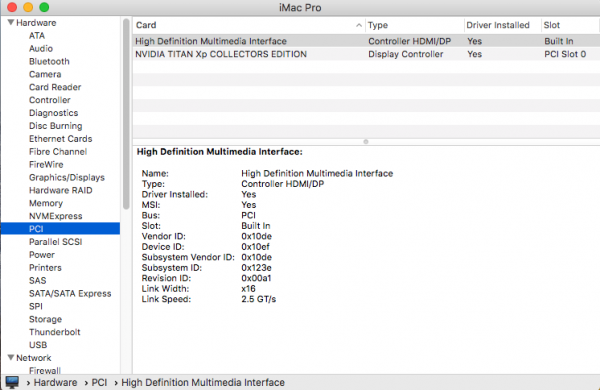The width and height of the screenshot is (600, 390).
Task: Sort the table by the Slot column
Action: 570,25
